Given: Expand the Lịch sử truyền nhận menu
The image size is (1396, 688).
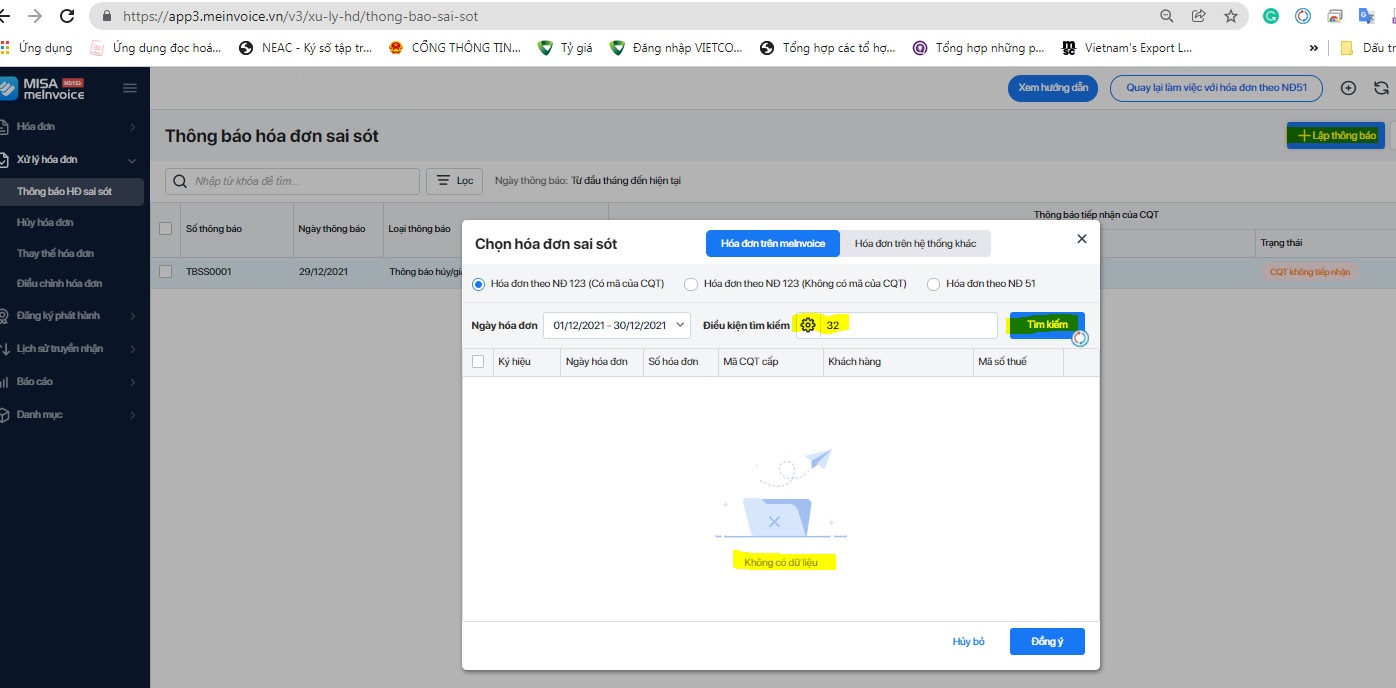Looking at the screenshot, I should tap(133, 349).
